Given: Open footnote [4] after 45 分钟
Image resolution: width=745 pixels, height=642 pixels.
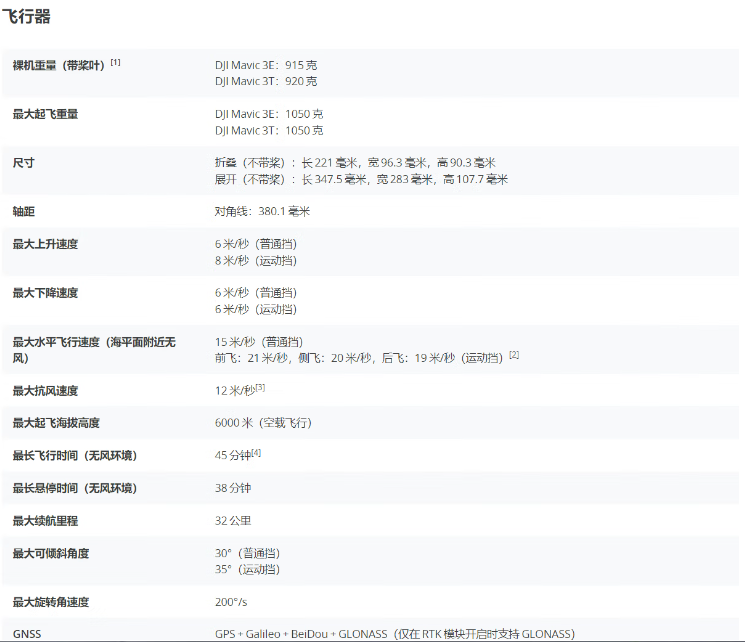Looking at the screenshot, I should tap(256, 453).
